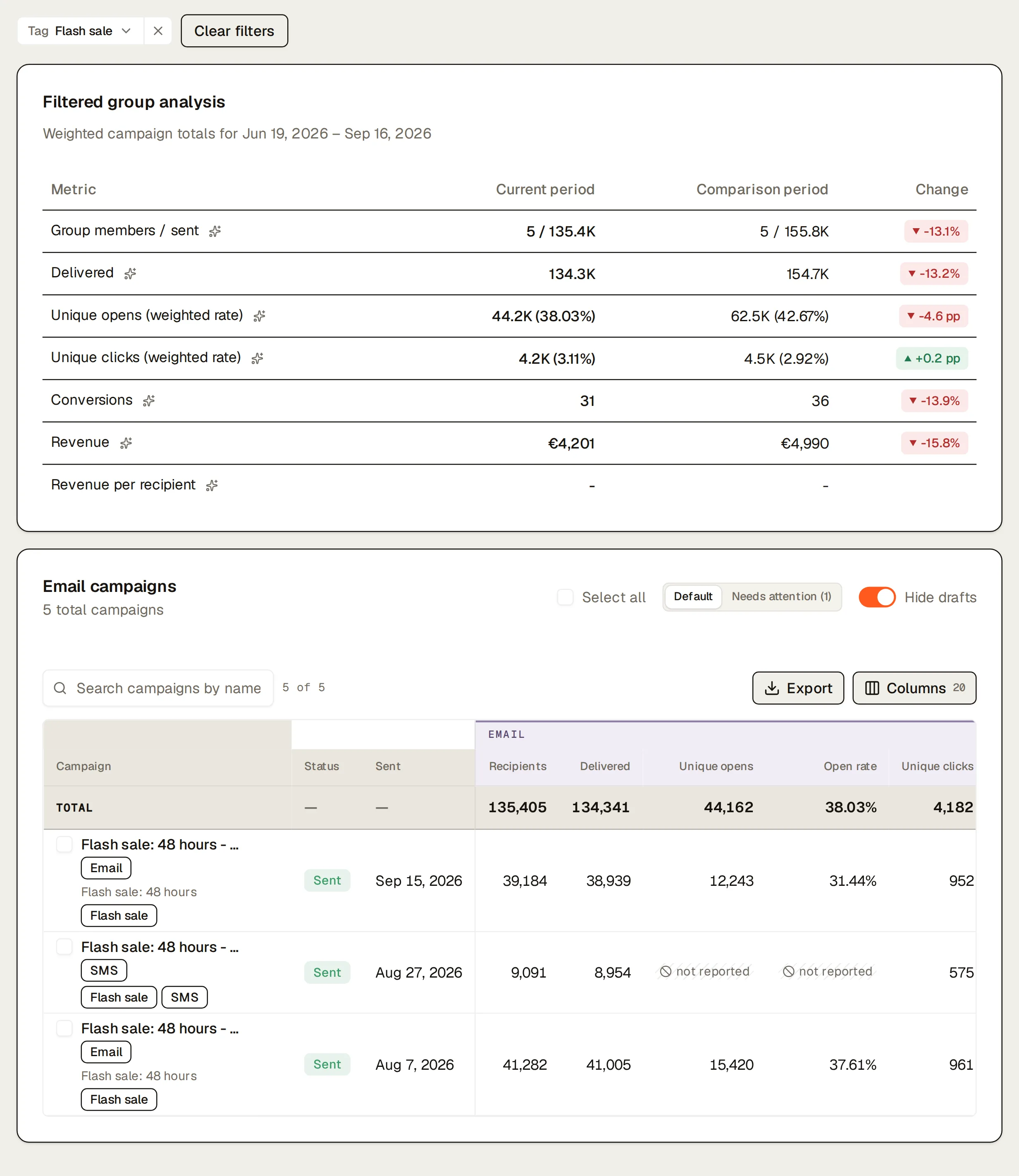
Task: Click the 37.61% open rate cell
Action: coord(852,1064)
